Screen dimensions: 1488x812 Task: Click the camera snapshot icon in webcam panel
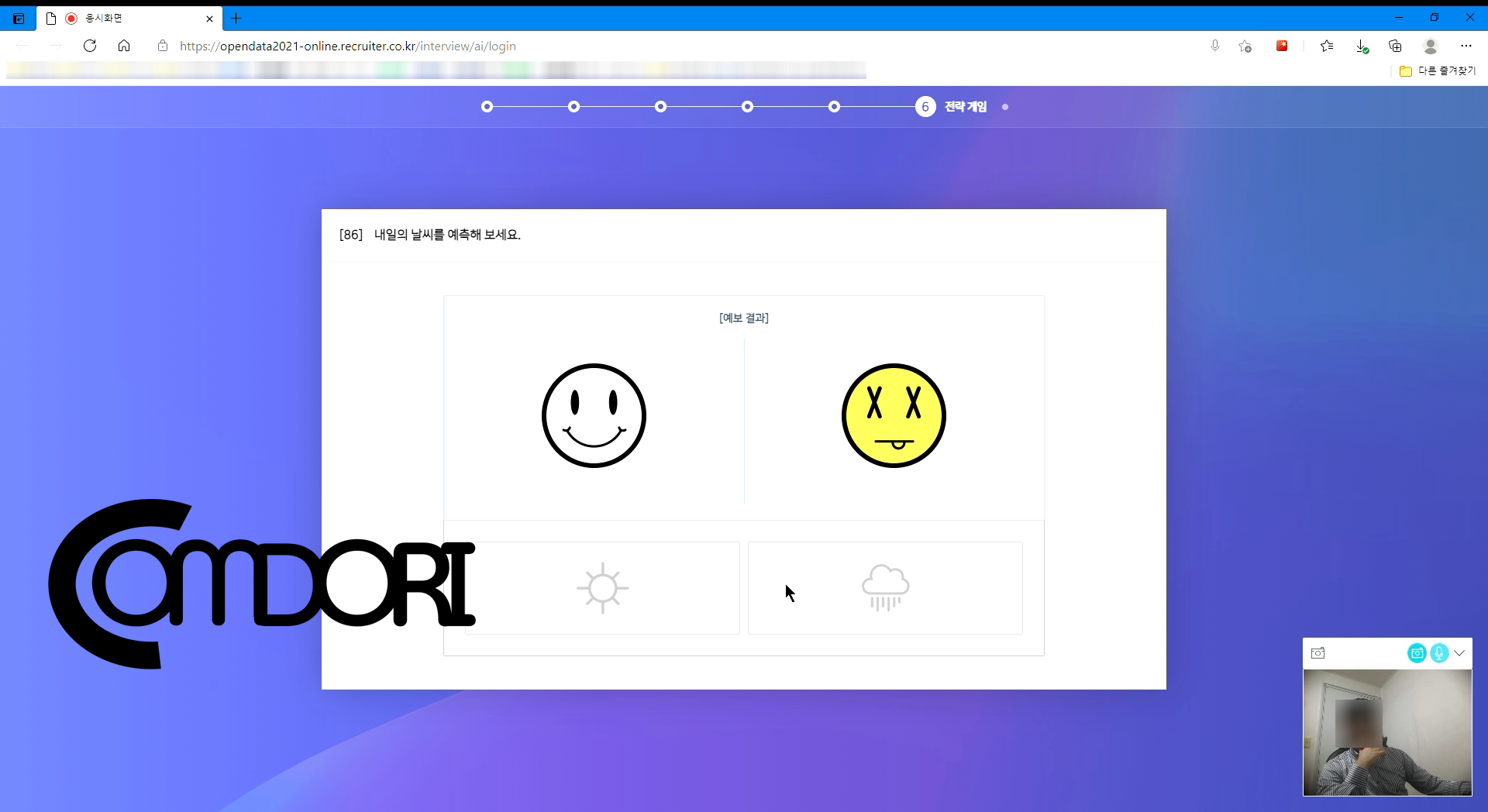click(1318, 653)
